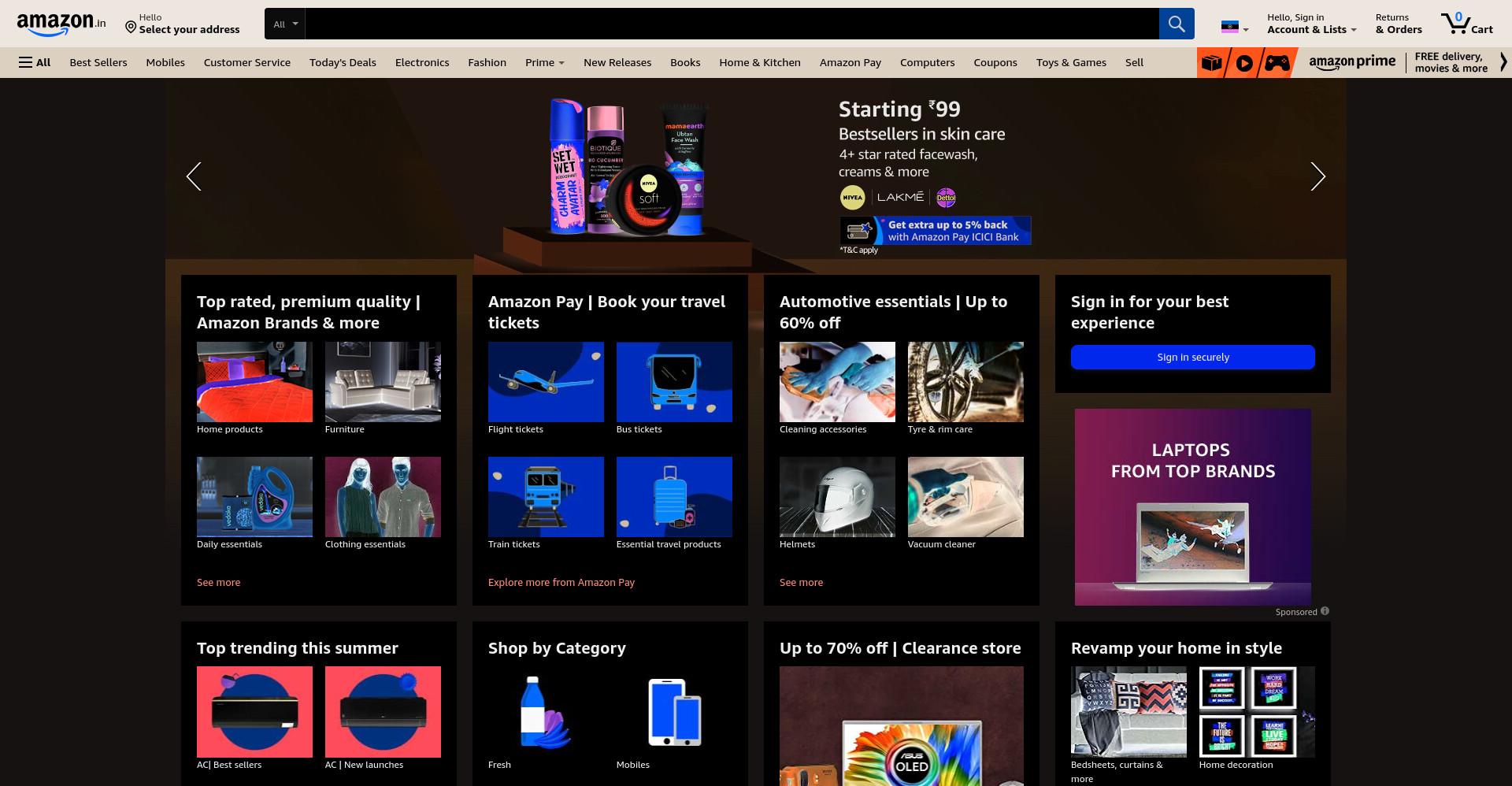Viewport: 1512px width, 786px height.
Task: Click the Prime delivery box icon
Action: (x=1212, y=63)
